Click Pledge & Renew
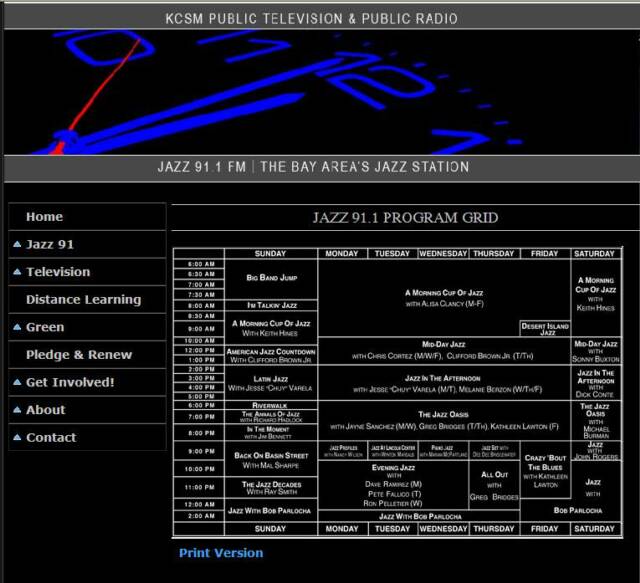 tap(87, 354)
